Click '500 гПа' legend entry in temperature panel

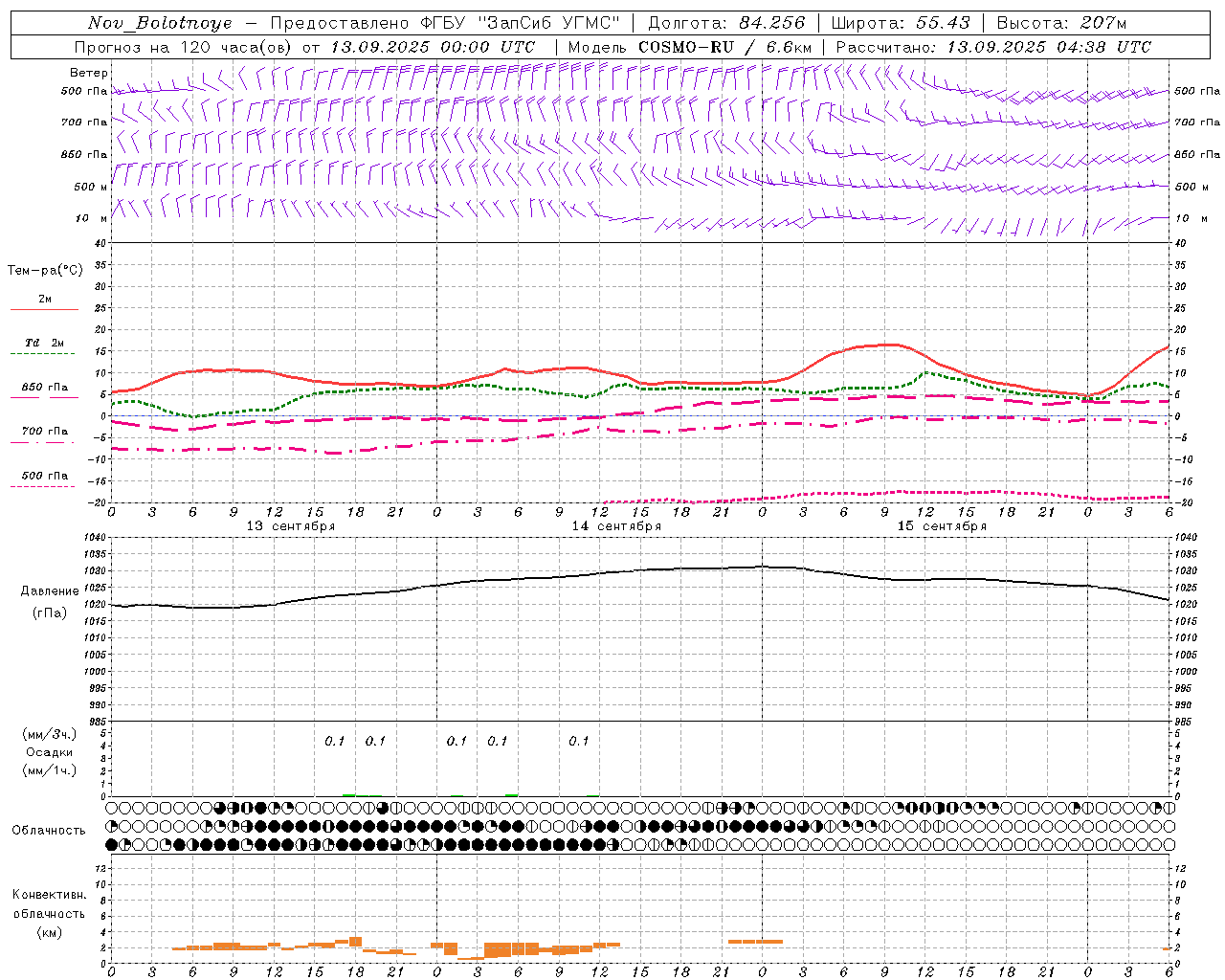click(45, 476)
